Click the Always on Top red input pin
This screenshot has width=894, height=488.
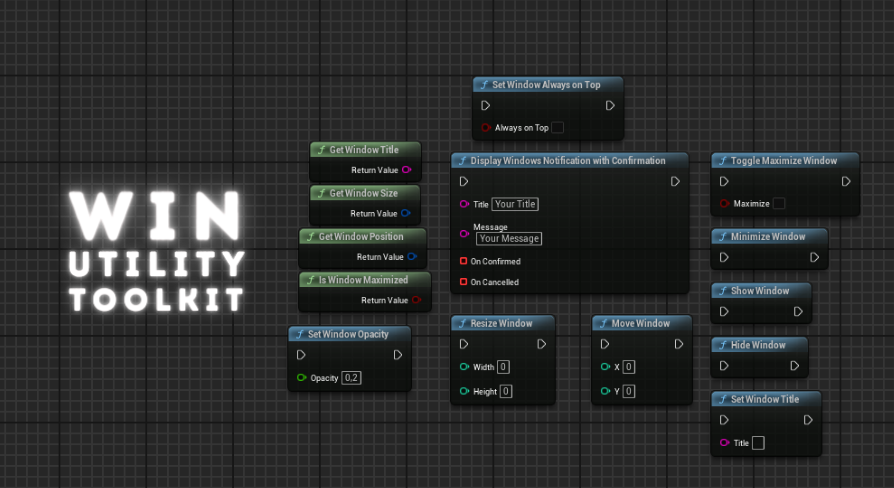486,128
